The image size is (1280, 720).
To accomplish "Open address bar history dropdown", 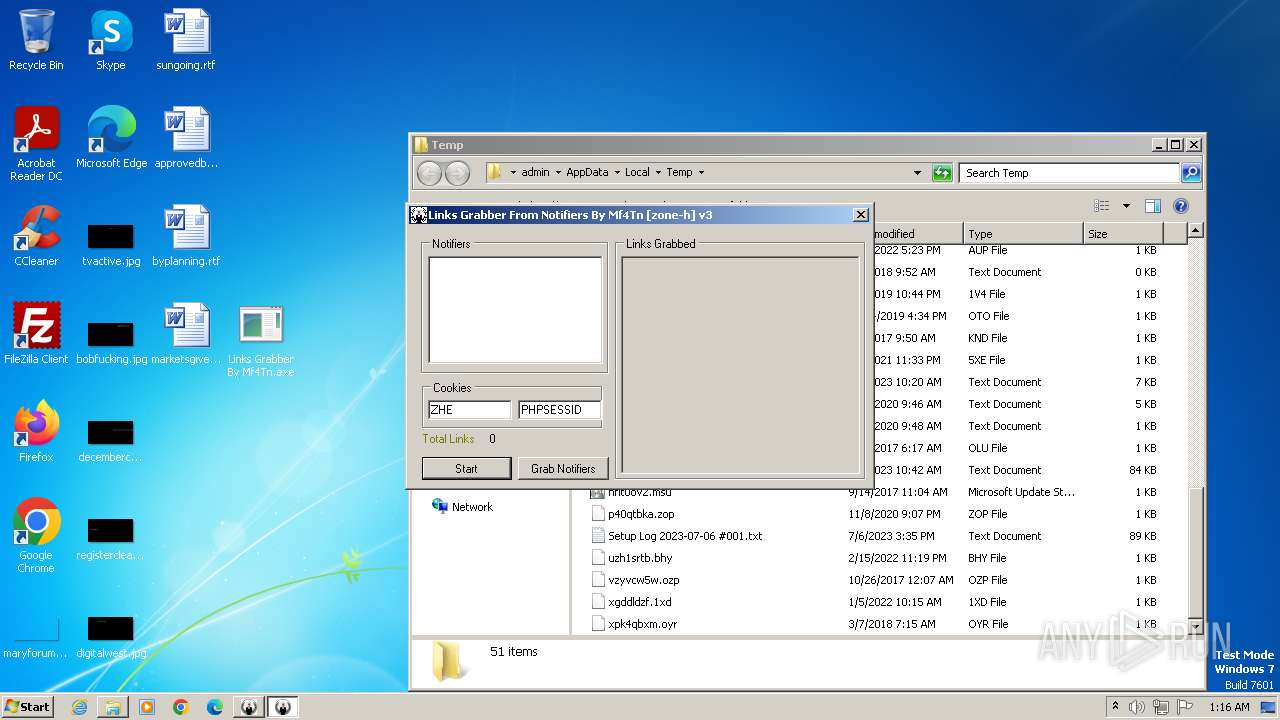I will coord(917,173).
